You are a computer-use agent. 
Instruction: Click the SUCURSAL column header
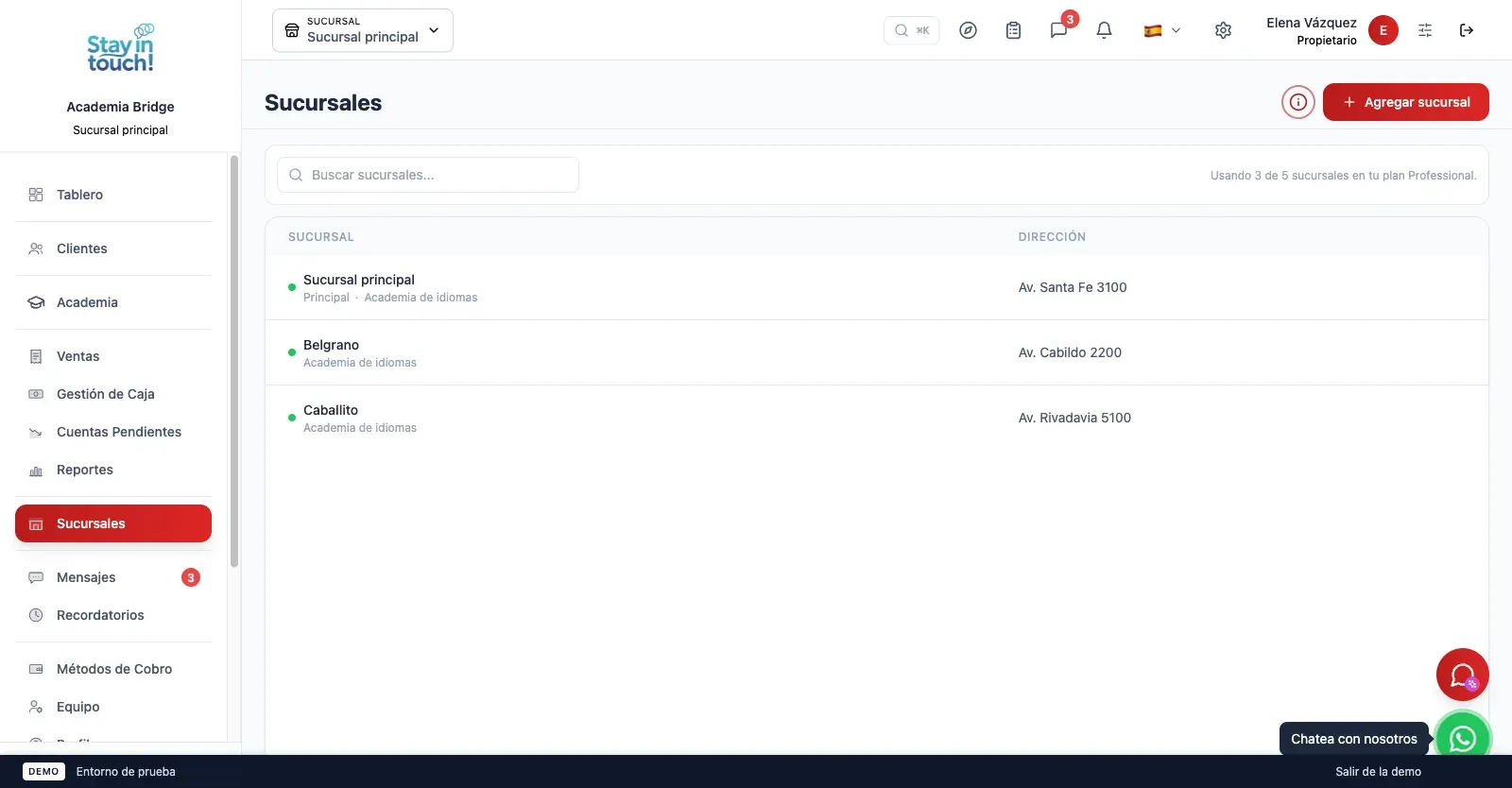[321, 237]
